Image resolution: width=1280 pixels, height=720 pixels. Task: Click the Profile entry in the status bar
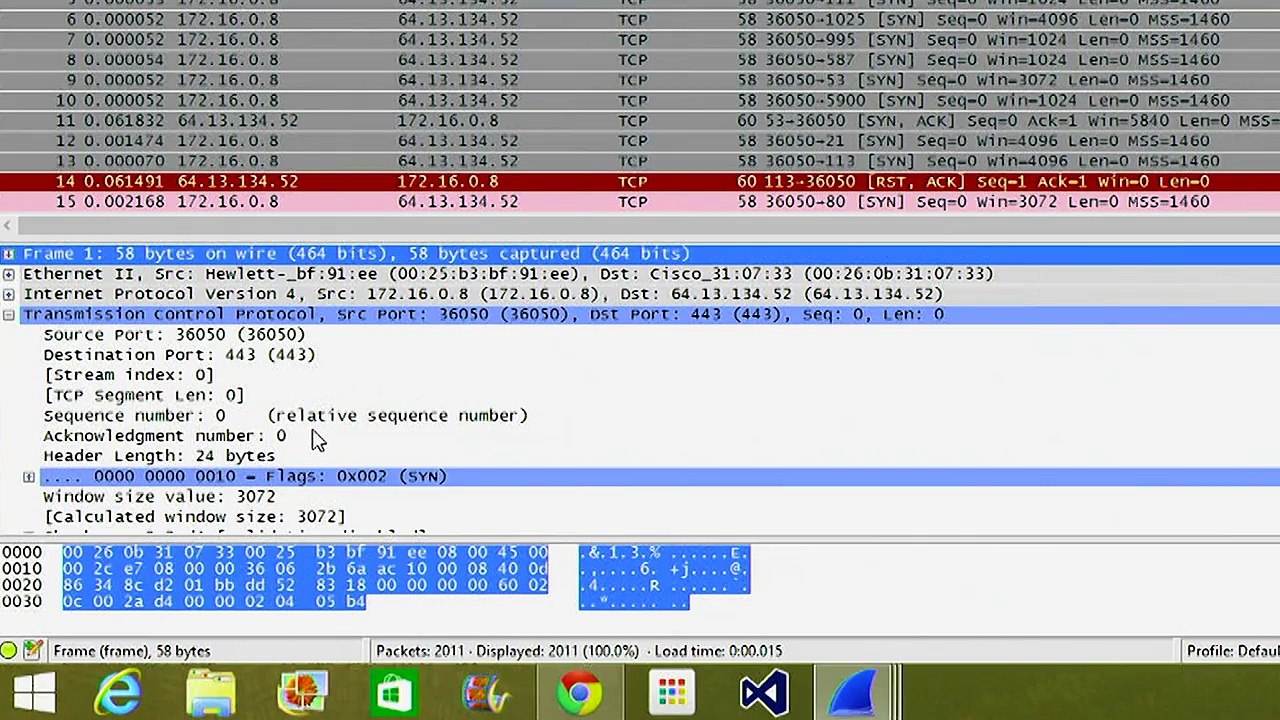[1233, 651]
